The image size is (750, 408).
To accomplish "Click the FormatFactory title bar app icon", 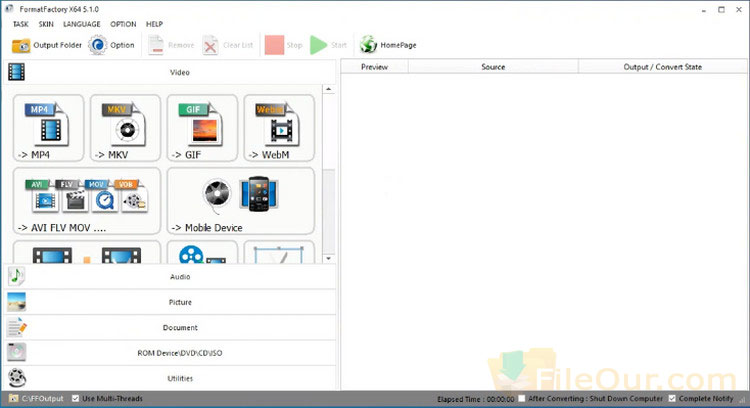I will (x=9, y=9).
